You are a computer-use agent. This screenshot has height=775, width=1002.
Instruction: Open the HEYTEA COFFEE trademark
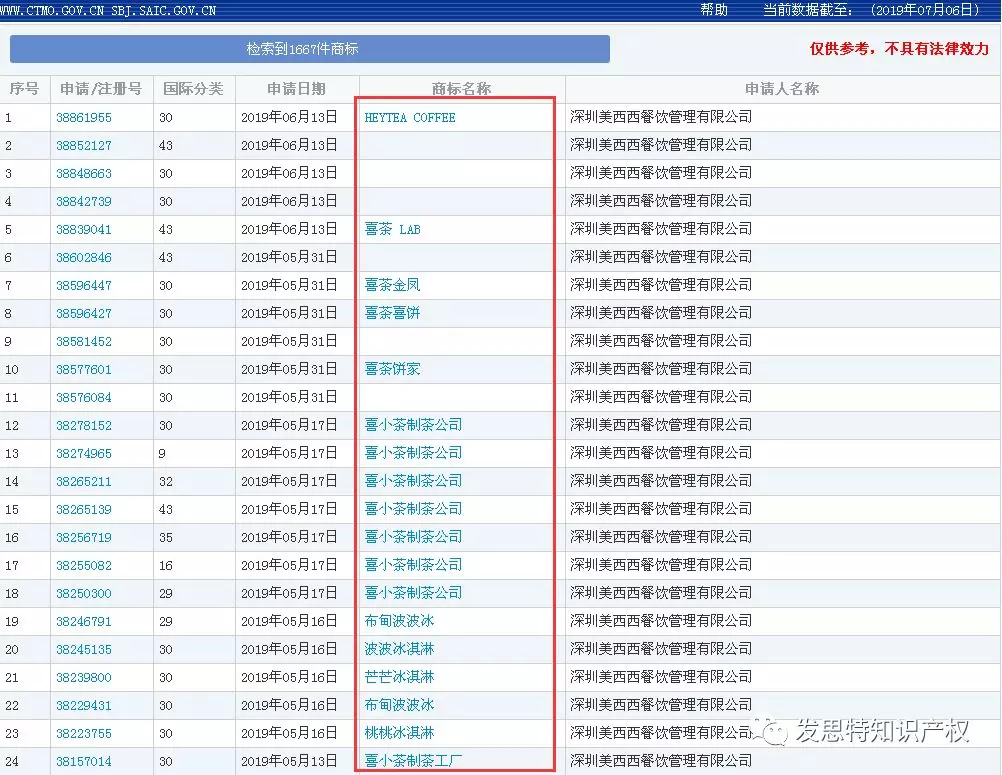(410, 118)
